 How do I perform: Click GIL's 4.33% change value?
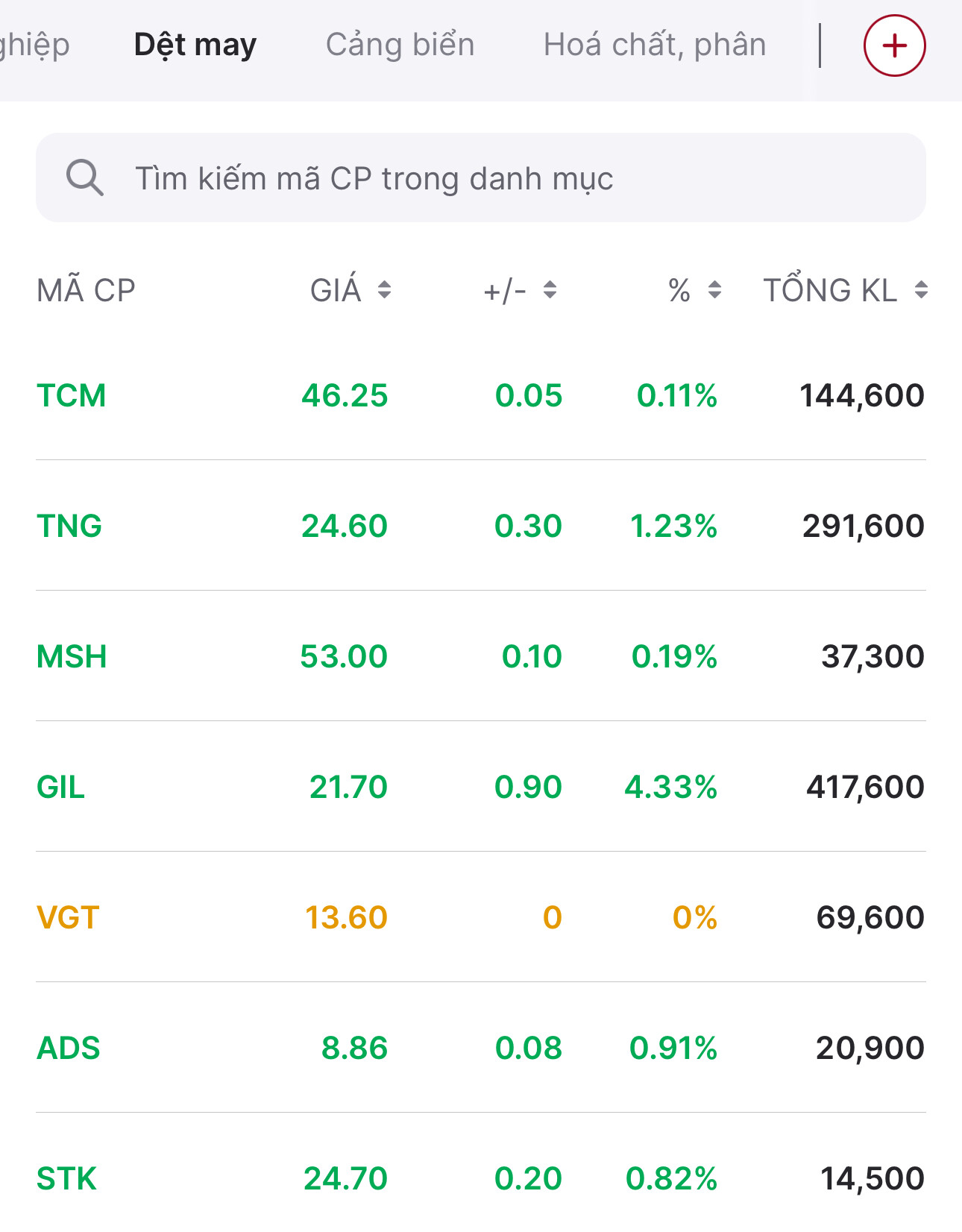tap(670, 787)
